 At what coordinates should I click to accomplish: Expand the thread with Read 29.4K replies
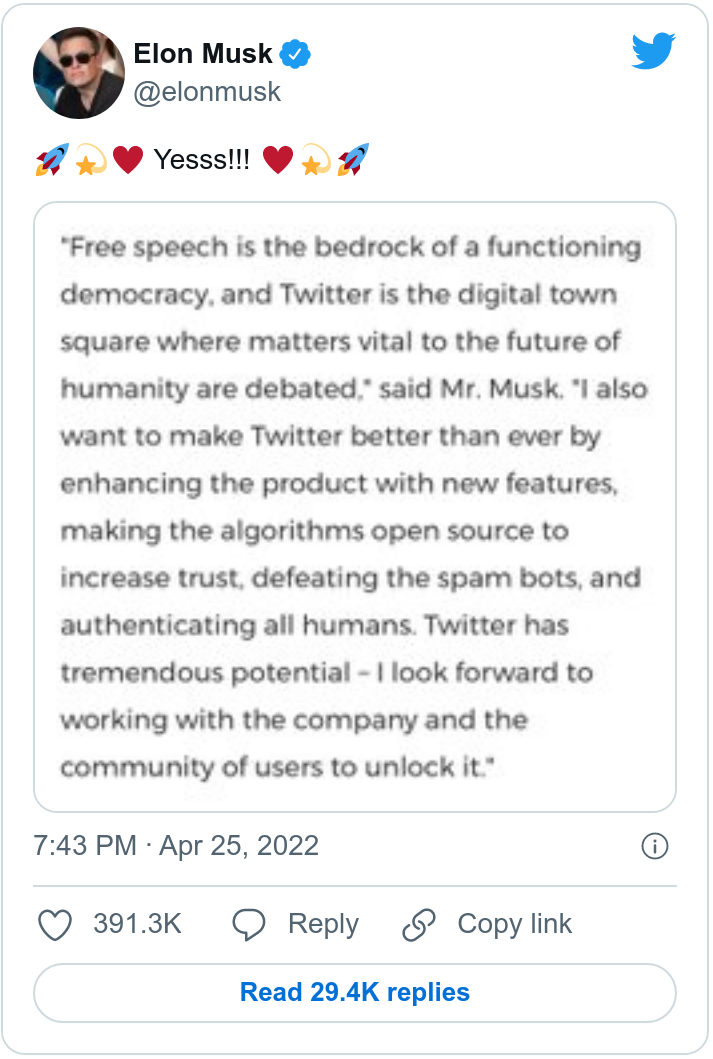355,992
